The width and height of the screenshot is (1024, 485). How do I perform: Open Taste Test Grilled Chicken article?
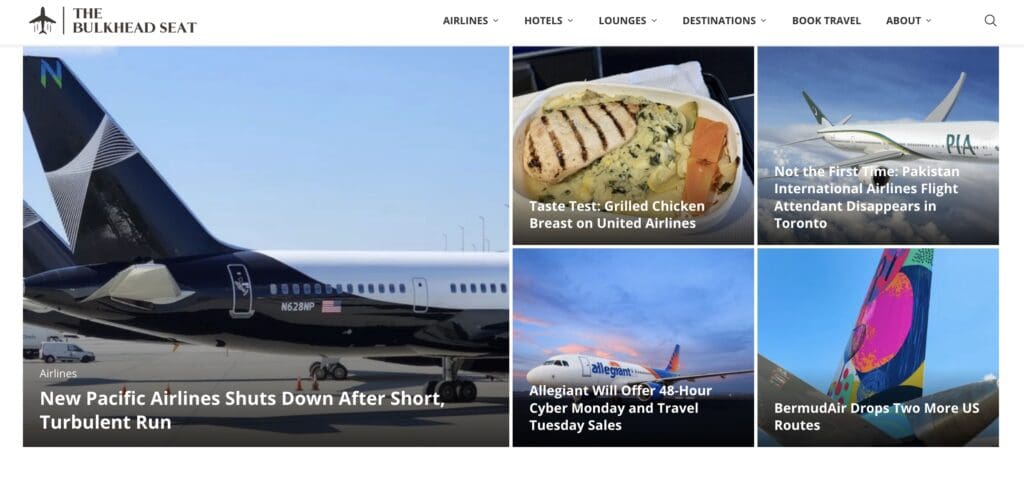point(616,214)
